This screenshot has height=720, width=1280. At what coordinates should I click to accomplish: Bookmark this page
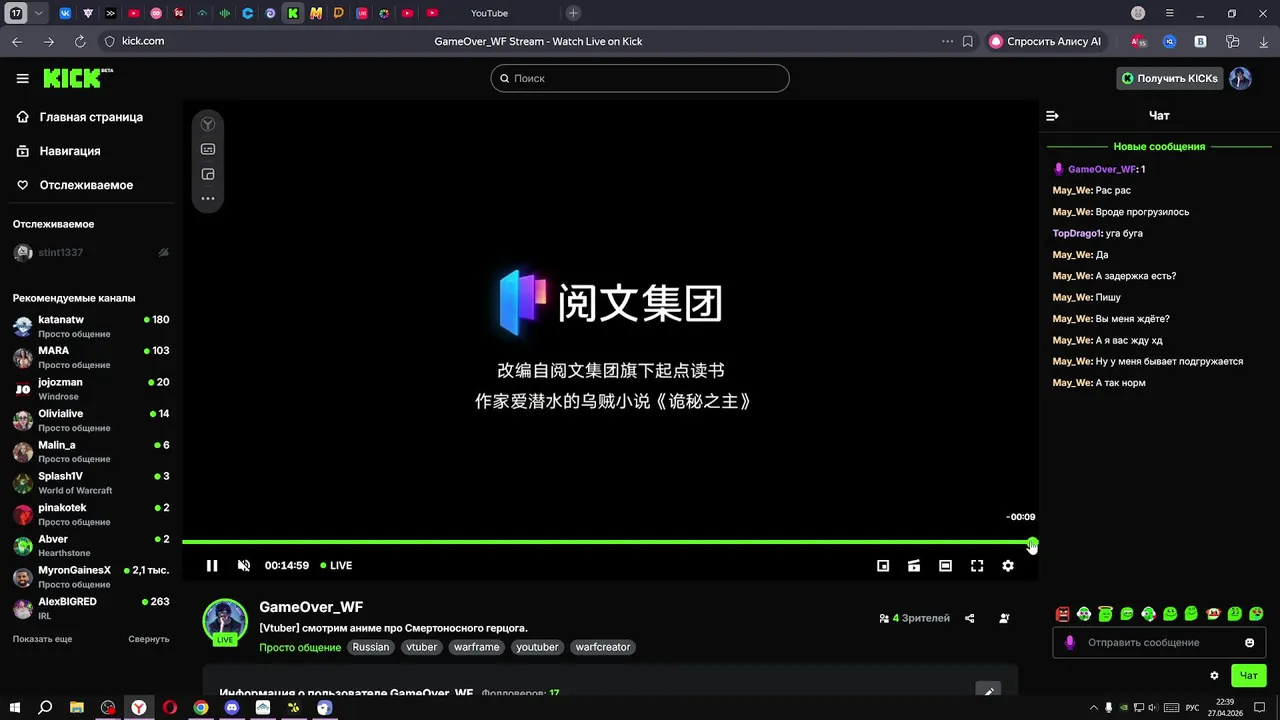tap(968, 42)
